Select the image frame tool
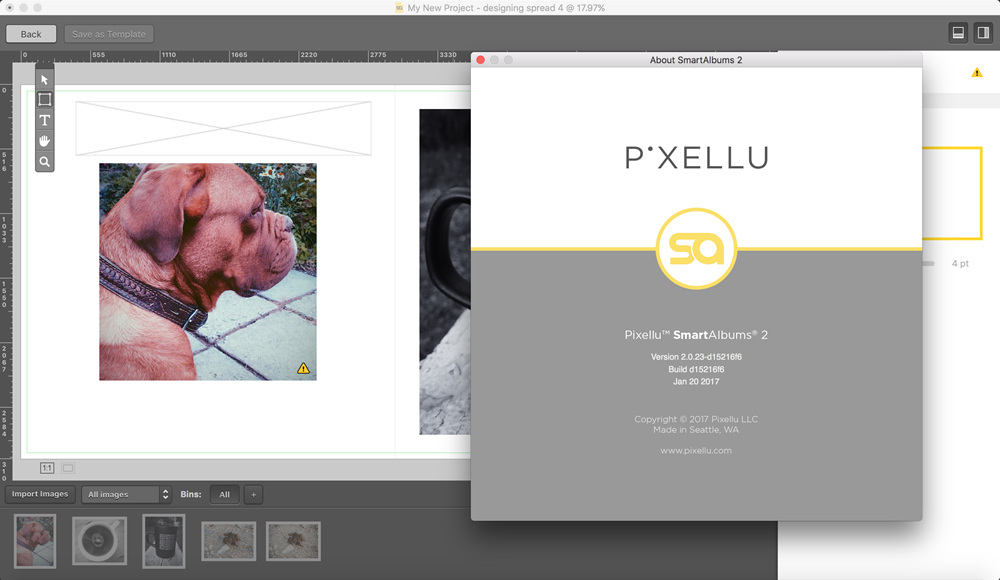1000x580 pixels. [44, 100]
